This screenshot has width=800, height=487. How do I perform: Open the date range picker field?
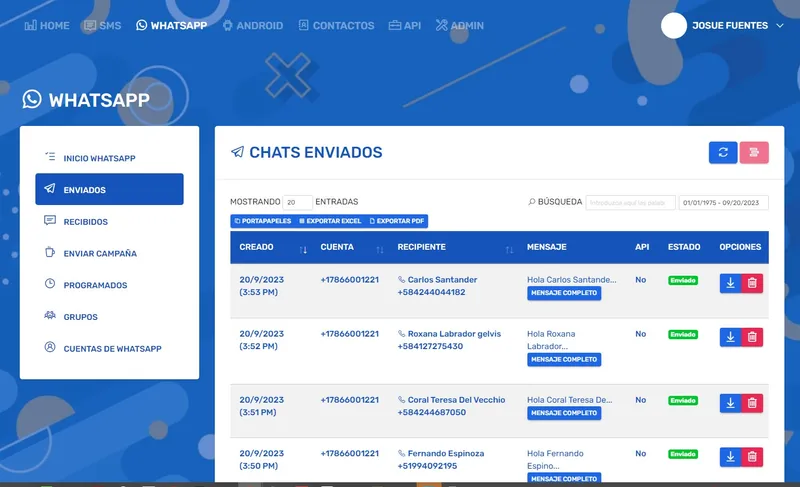pyautogui.click(x=723, y=202)
